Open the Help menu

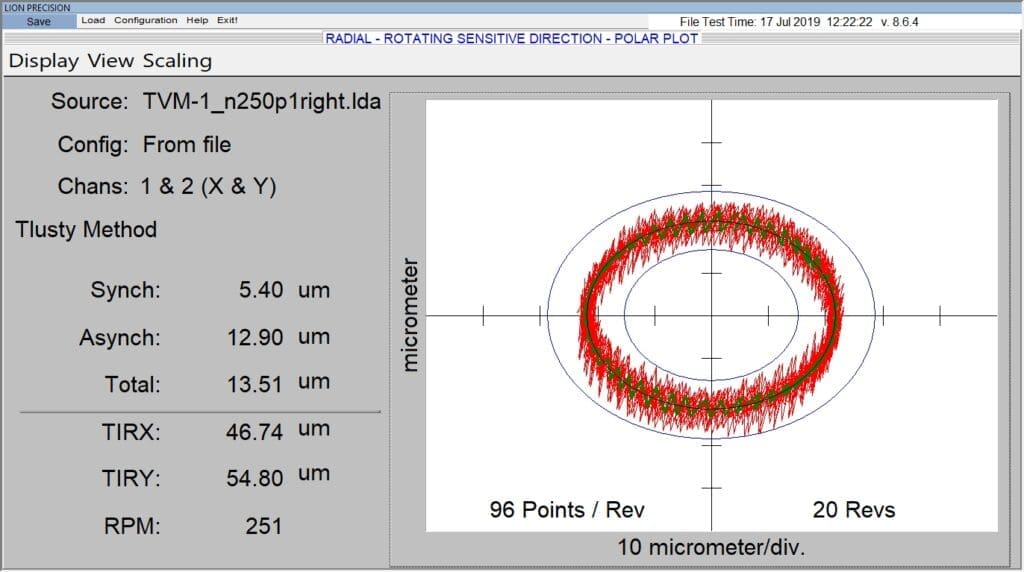[x=197, y=20]
